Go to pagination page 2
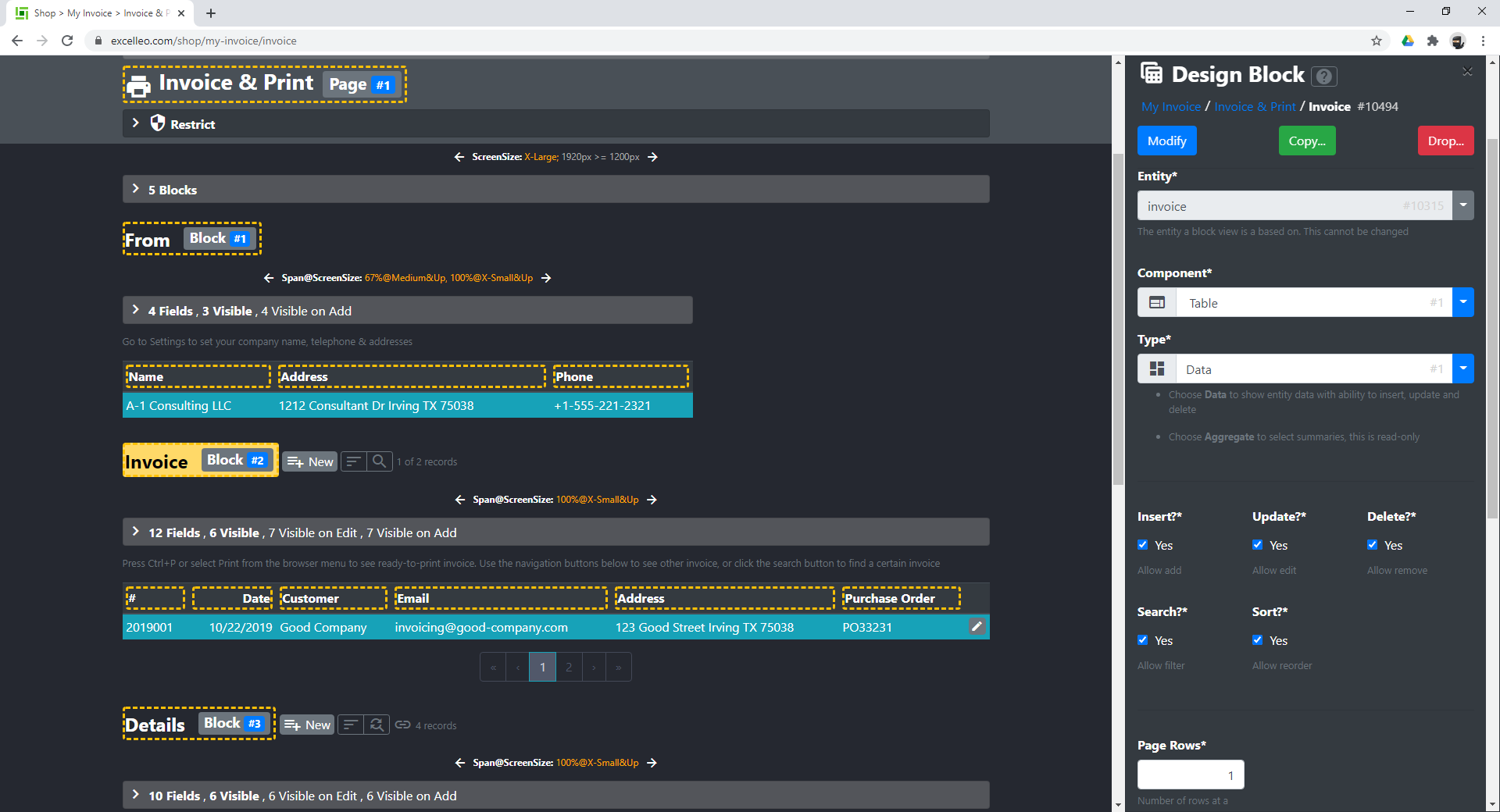 click(x=569, y=667)
